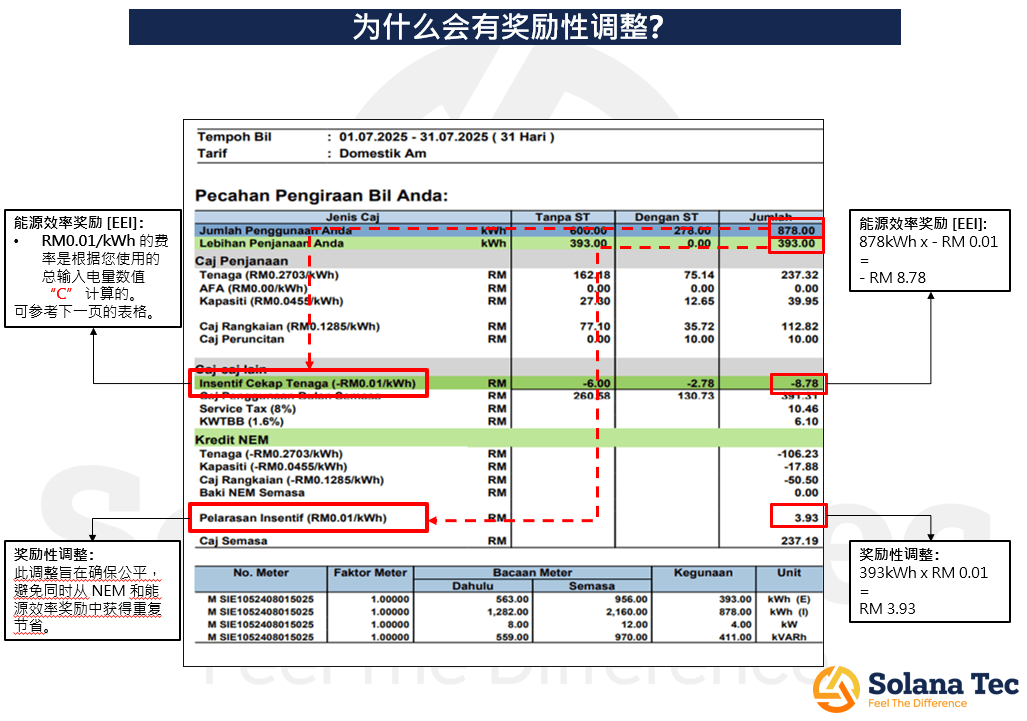
Task: Click the Solana Tec orange logo icon
Action: [x=836, y=687]
